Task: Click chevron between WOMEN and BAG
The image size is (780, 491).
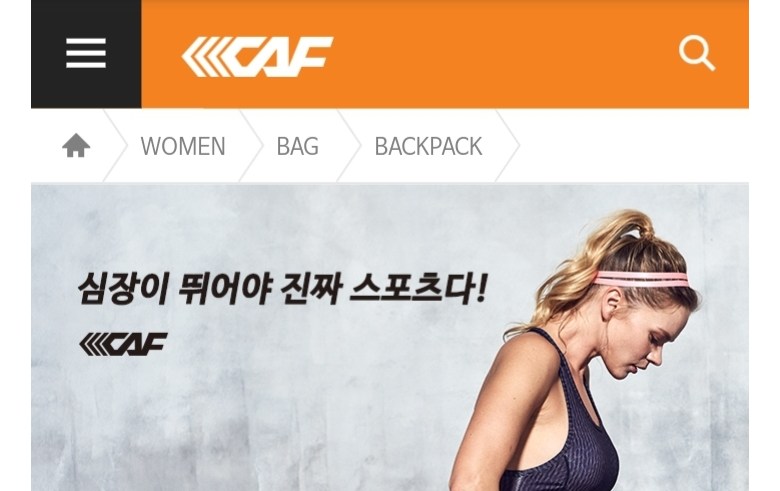Action: click(x=251, y=146)
